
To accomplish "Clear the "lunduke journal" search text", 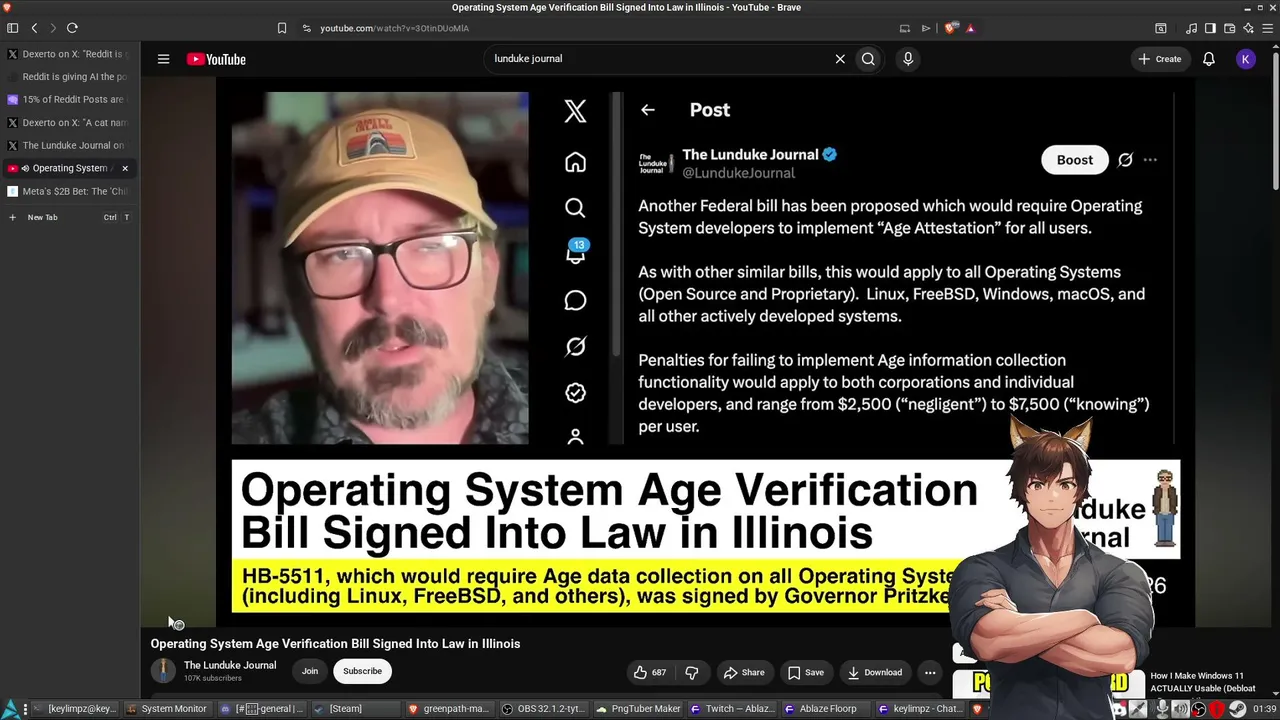I will [840, 59].
